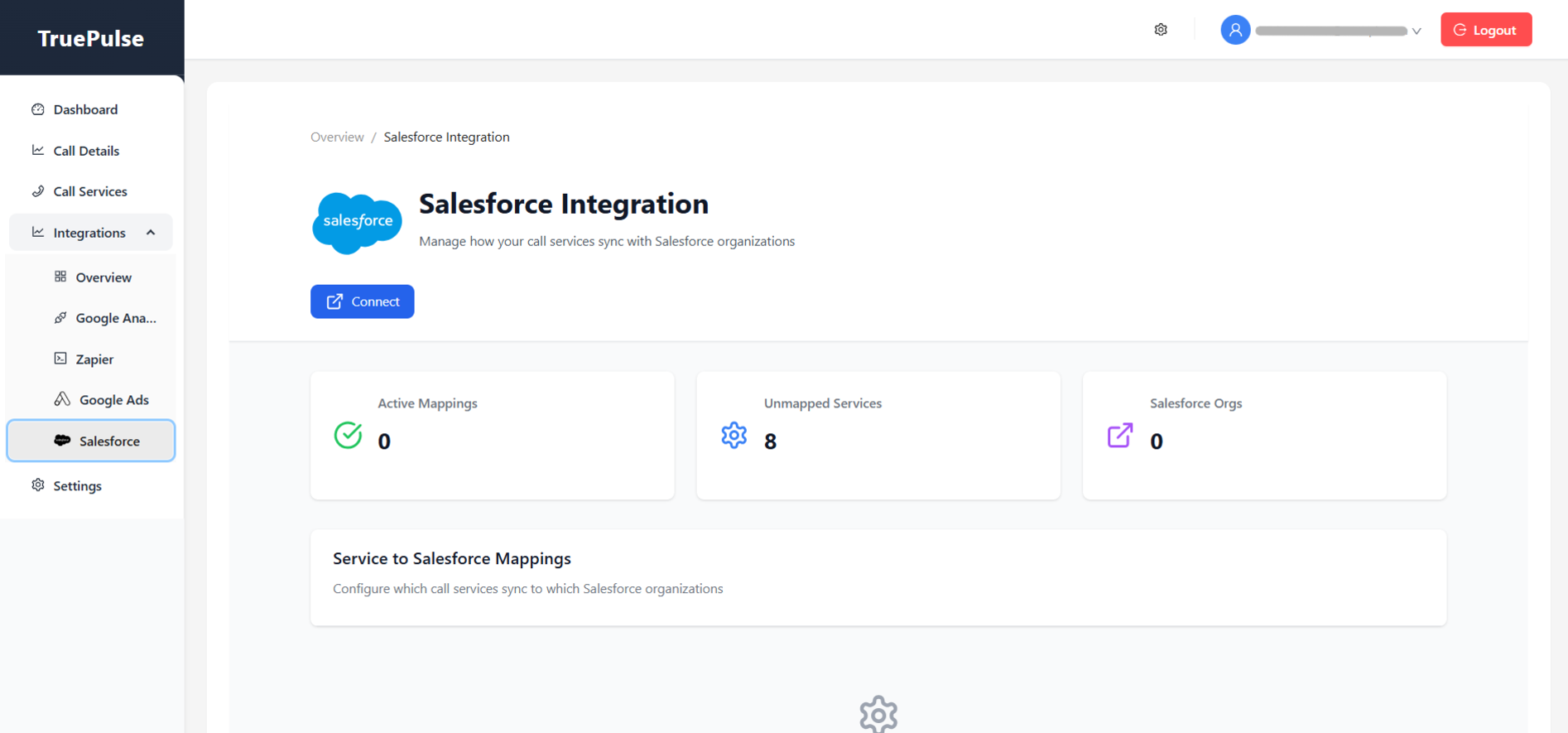This screenshot has height=733, width=1568.
Task: Select Google Ads integration
Action: click(x=113, y=400)
